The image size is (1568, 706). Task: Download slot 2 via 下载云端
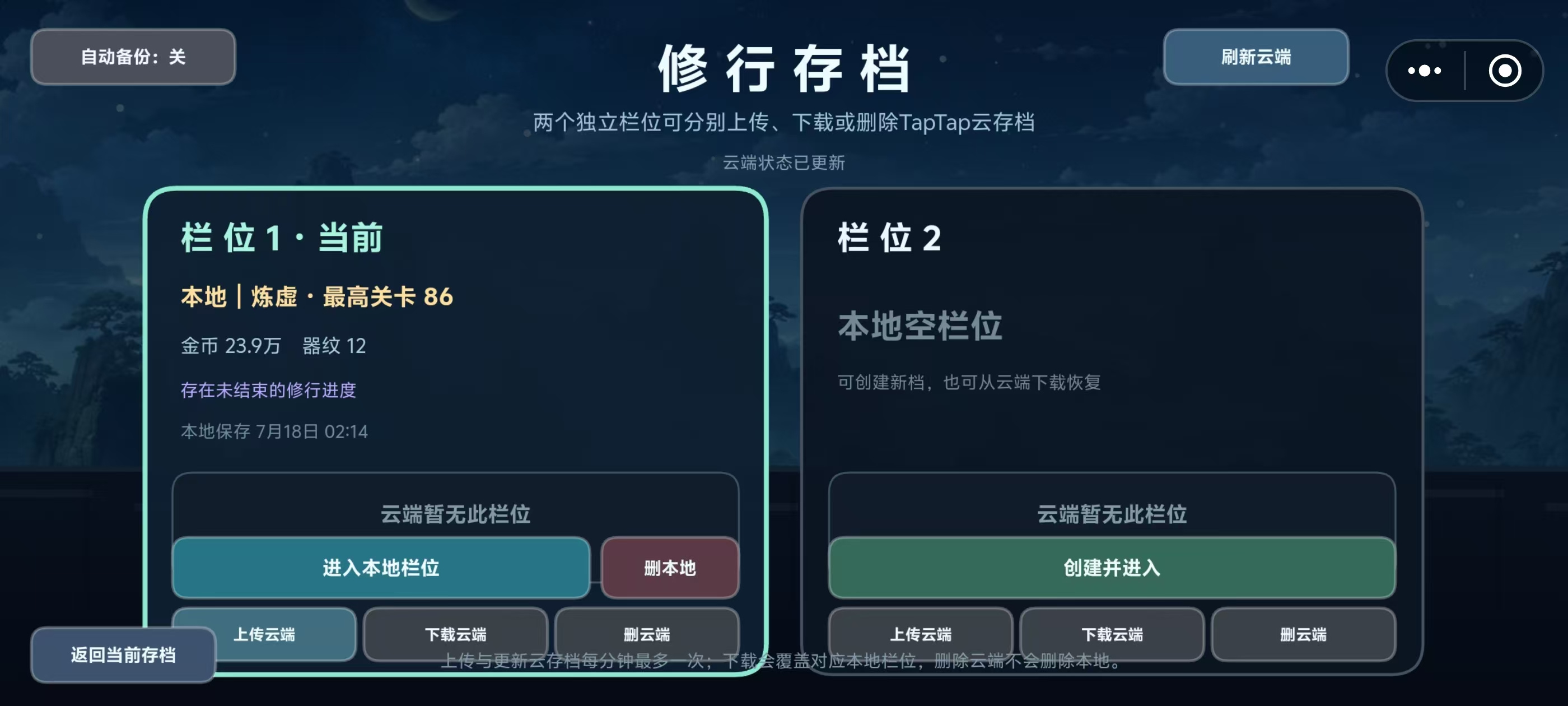point(1112,634)
